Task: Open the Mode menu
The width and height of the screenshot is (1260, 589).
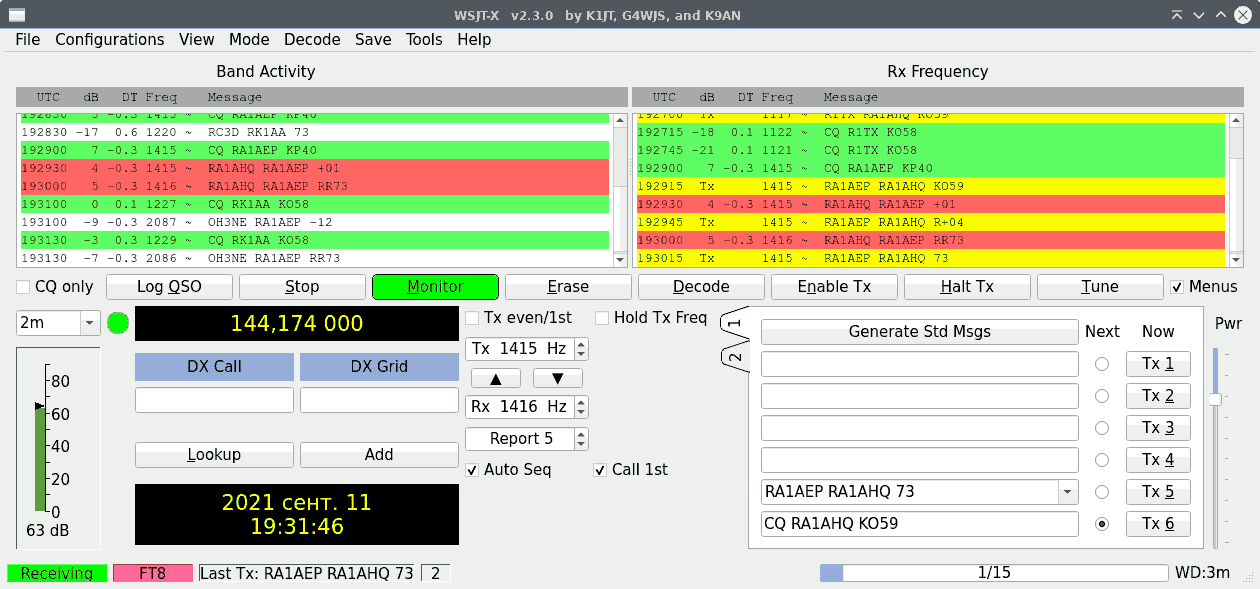Action: [249, 40]
